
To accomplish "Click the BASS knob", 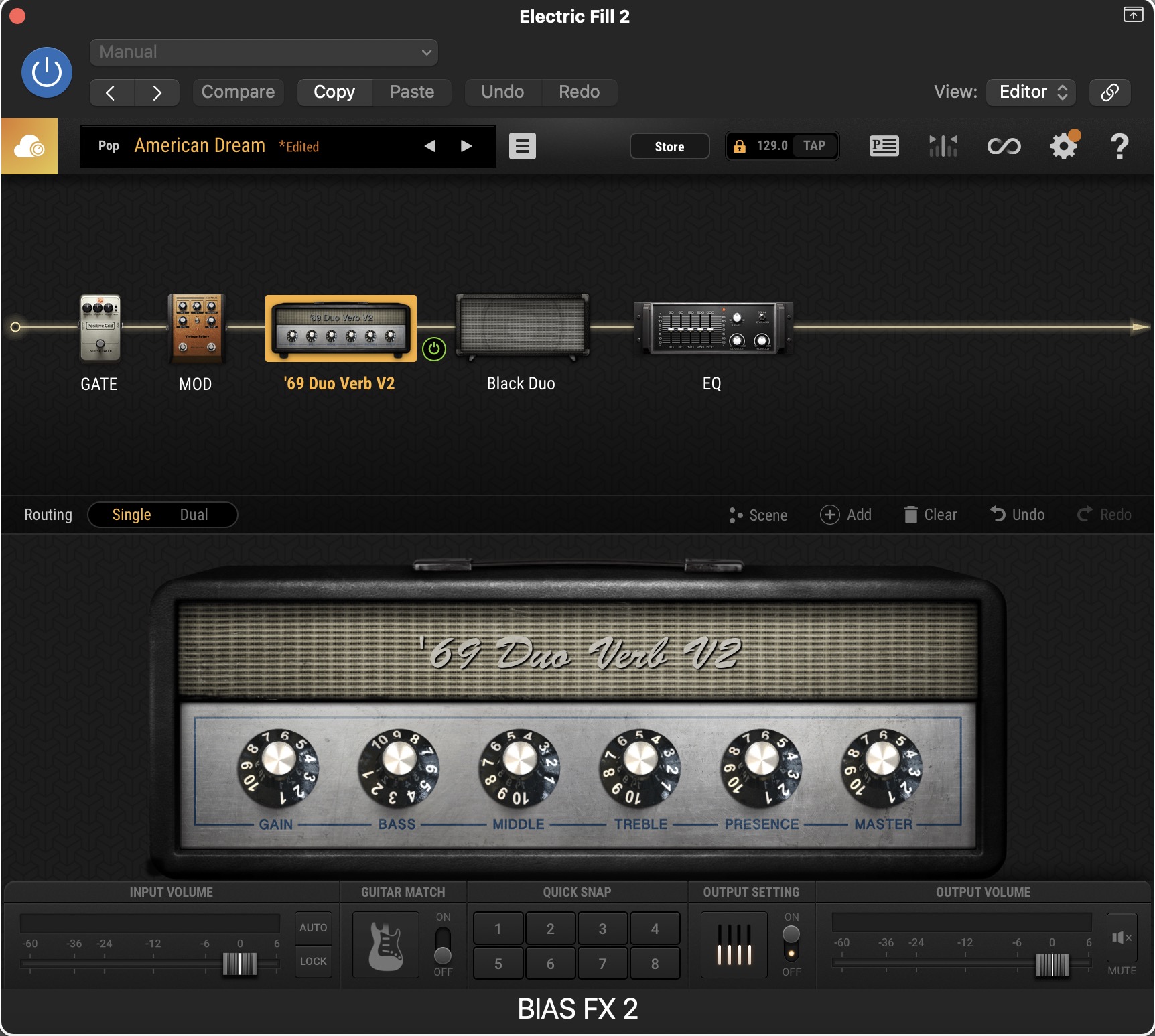I will (399, 767).
